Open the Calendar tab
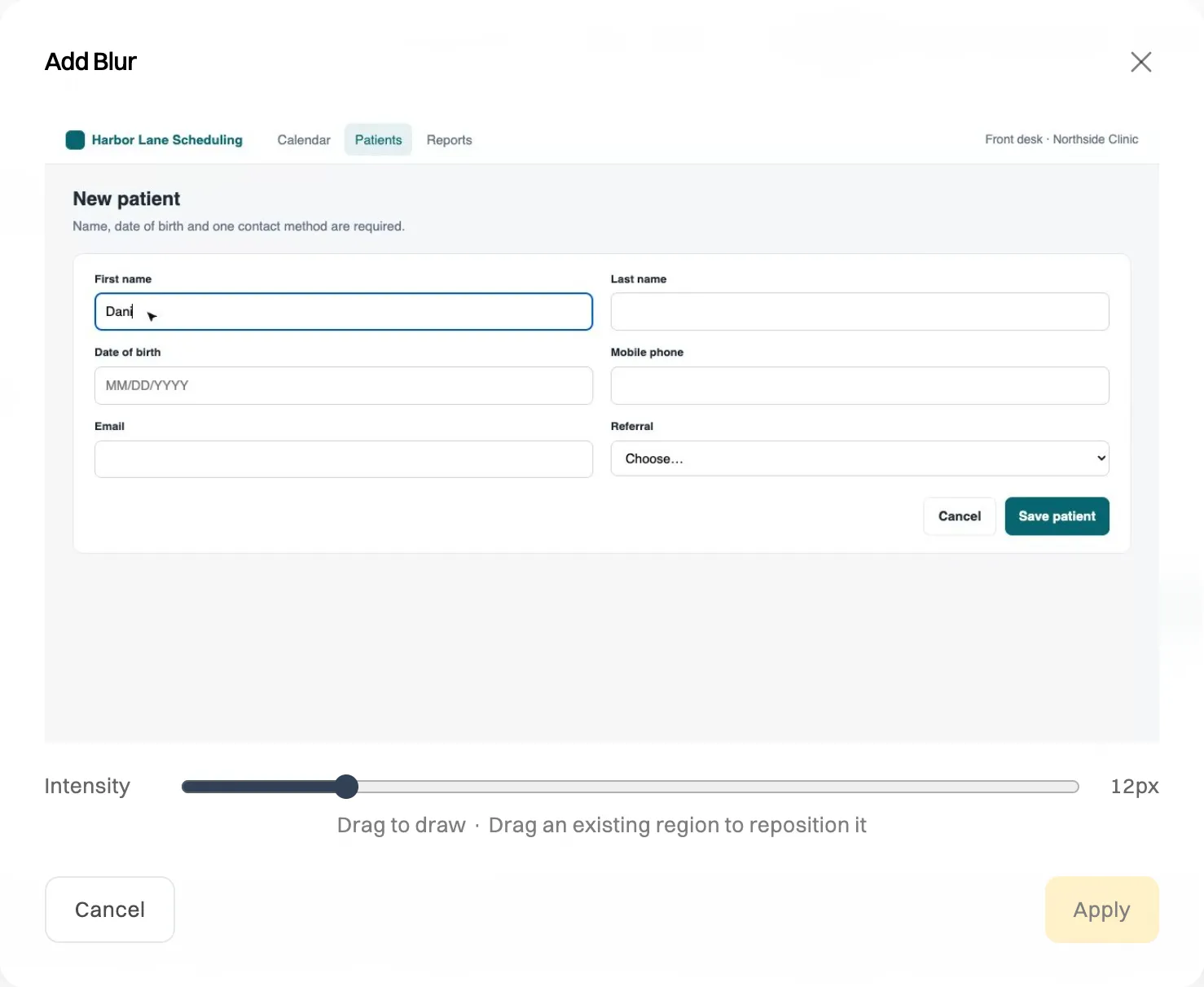This screenshot has width=1204, height=987. coord(304,140)
